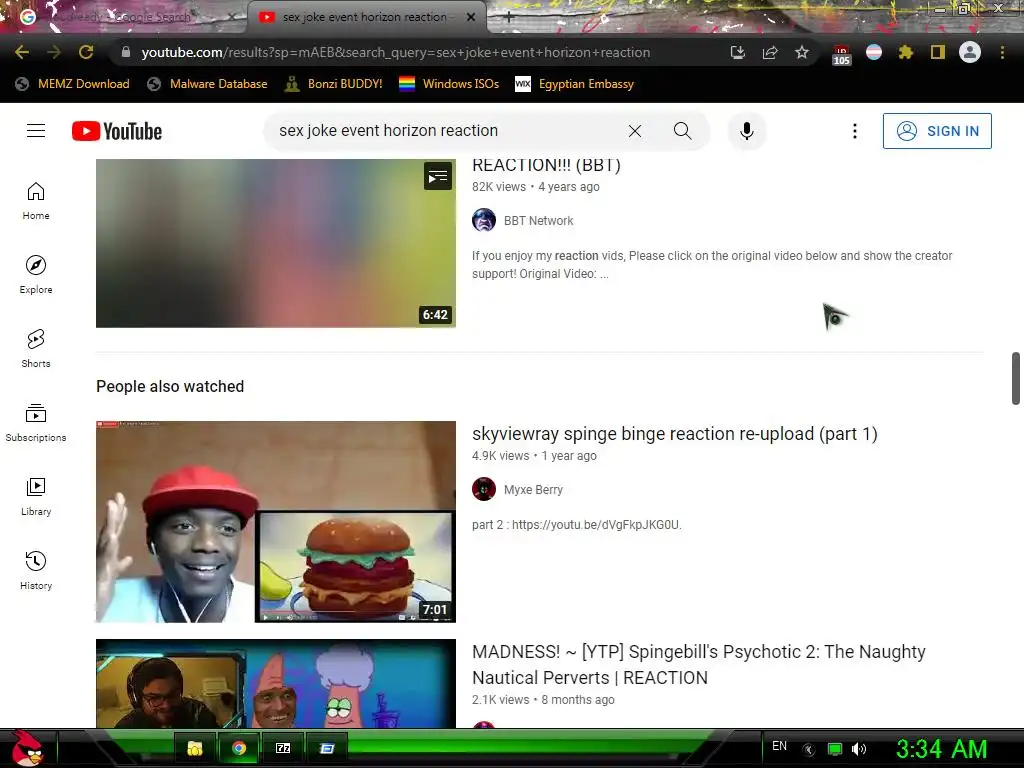Open Myxe Berry channel name
1024x768 pixels.
[x=533, y=490]
